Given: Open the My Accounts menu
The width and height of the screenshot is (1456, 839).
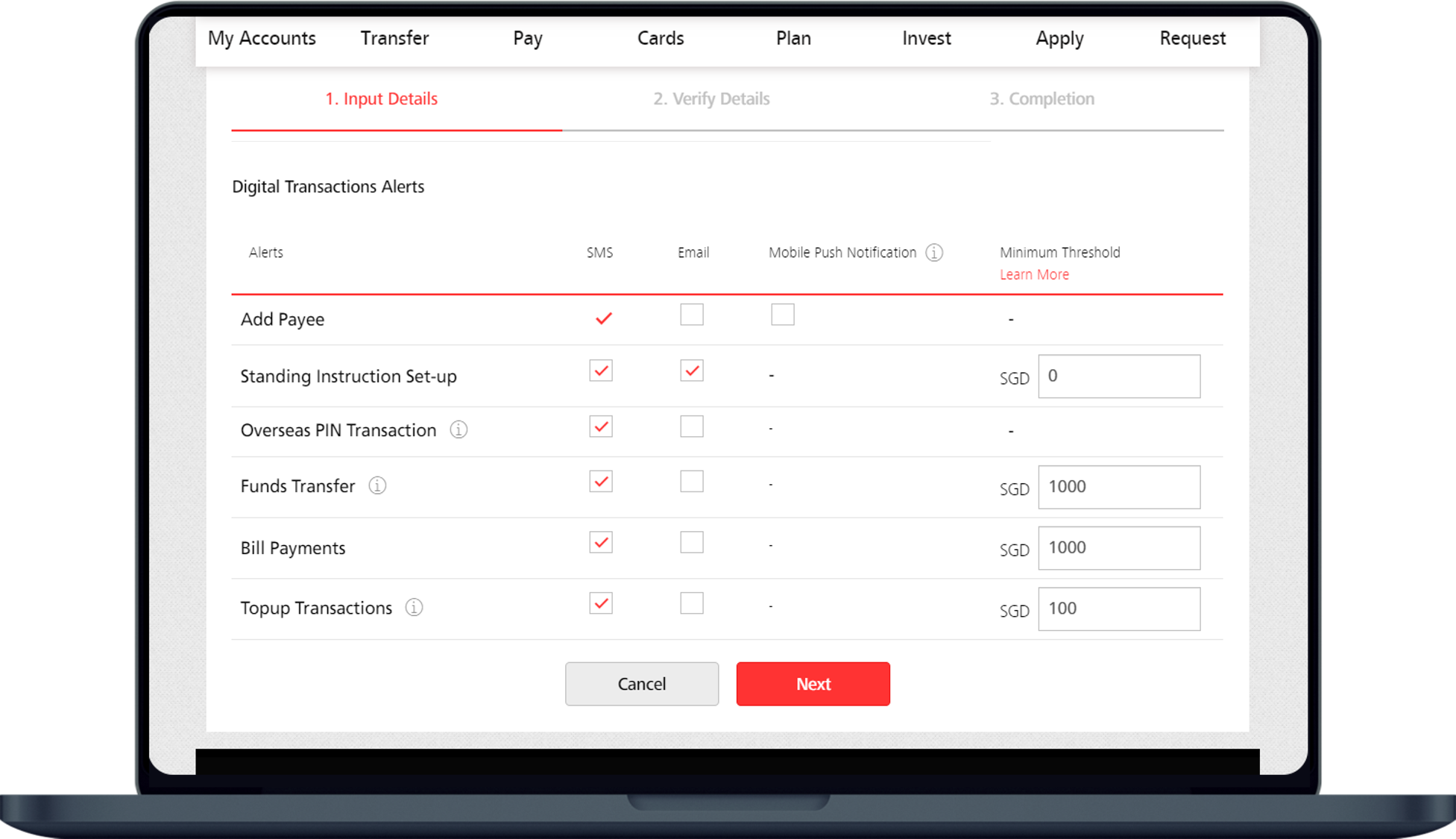Looking at the screenshot, I should click(x=262, y=38).
